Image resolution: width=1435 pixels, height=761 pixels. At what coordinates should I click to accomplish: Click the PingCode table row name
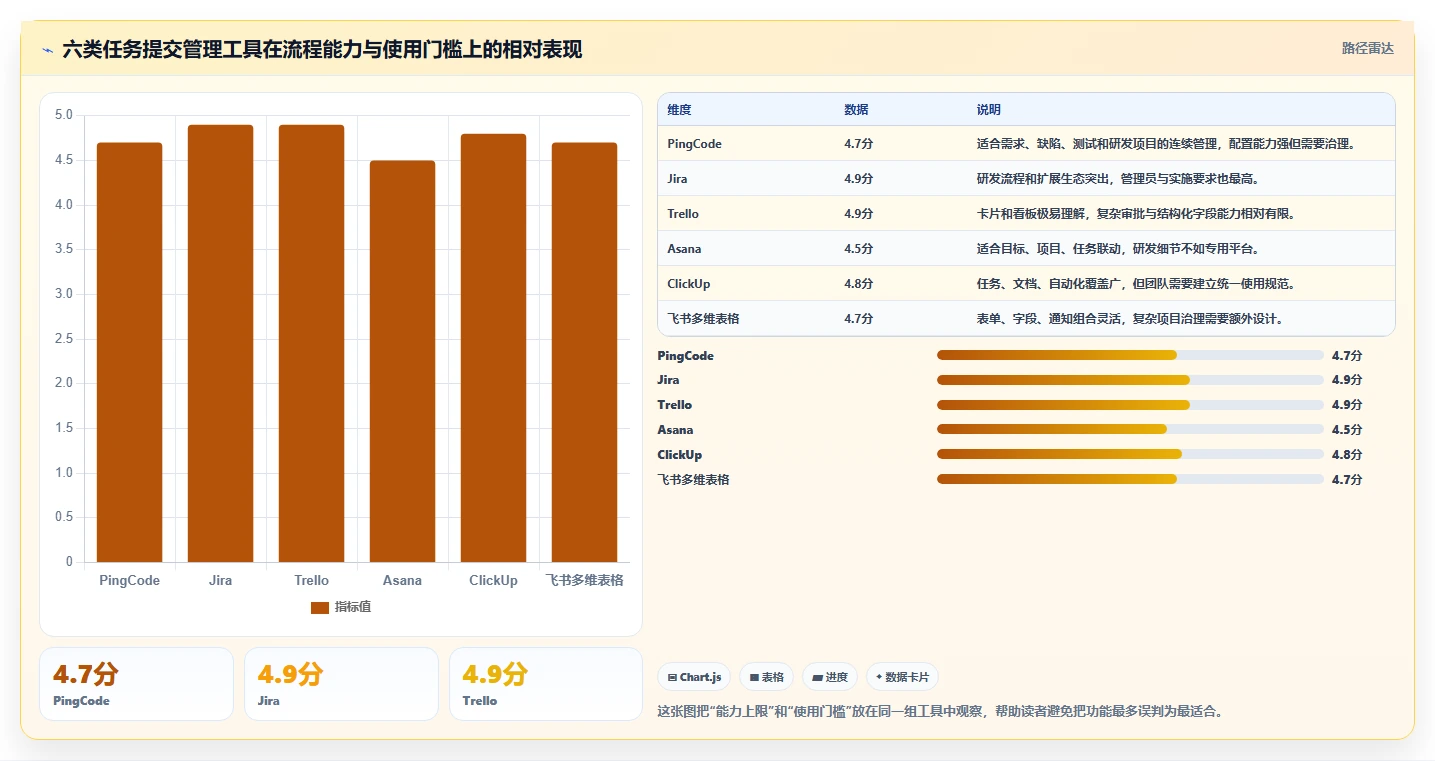pyautogui.click(x=695, y=144)
